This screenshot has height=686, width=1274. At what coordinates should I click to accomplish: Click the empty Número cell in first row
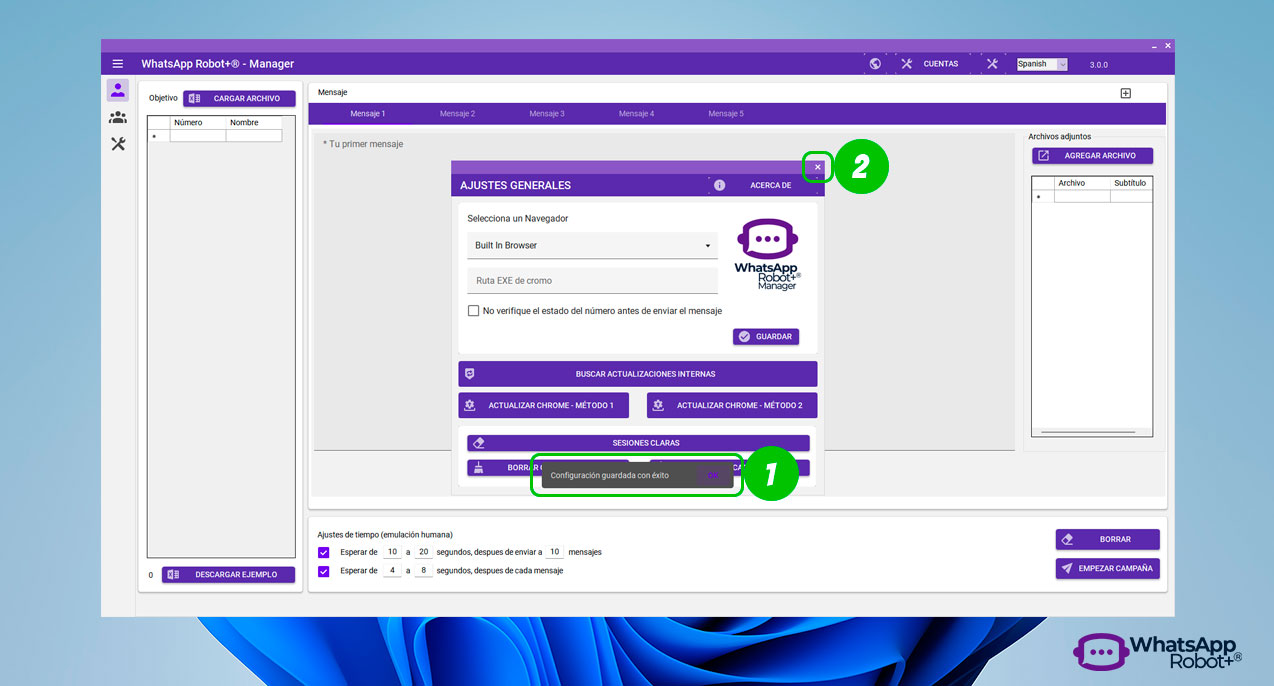coord(198,136)
